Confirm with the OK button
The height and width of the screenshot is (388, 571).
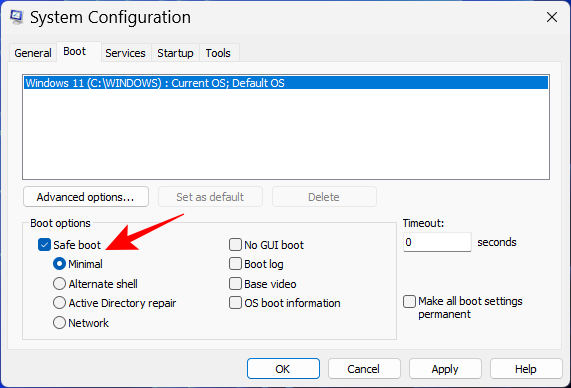pyautogui.click(x=283, y=369)
